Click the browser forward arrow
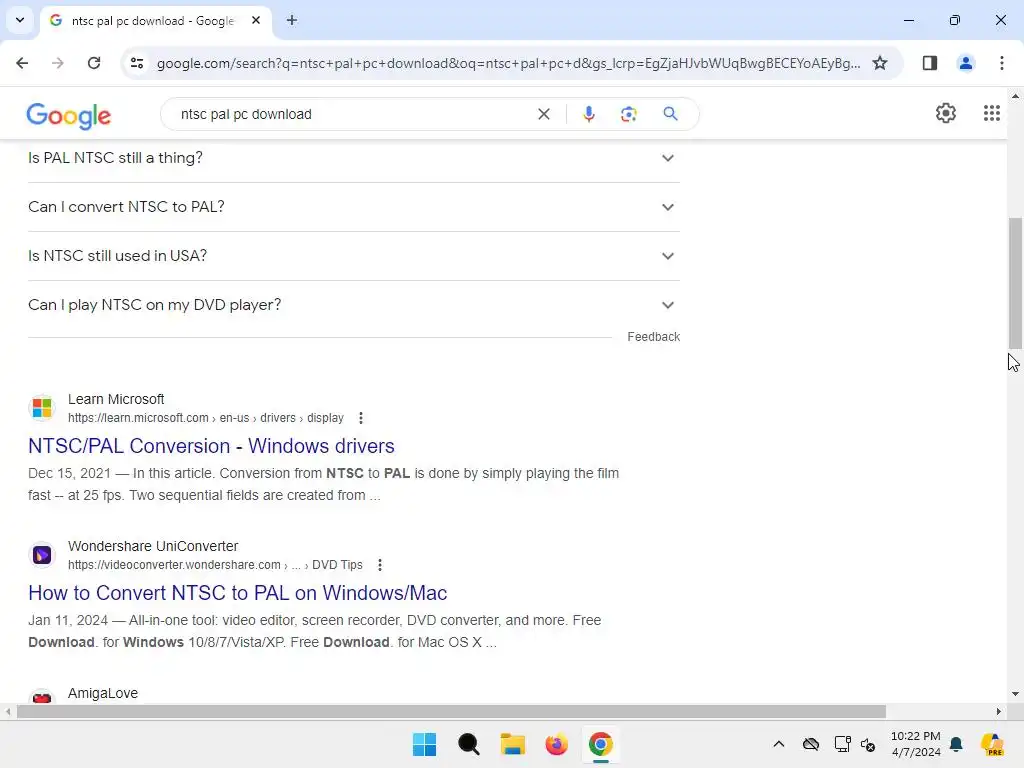Image resolution: width=1024 pixels, height=768 pixels. pyautogui.click(x=58, y=63)
